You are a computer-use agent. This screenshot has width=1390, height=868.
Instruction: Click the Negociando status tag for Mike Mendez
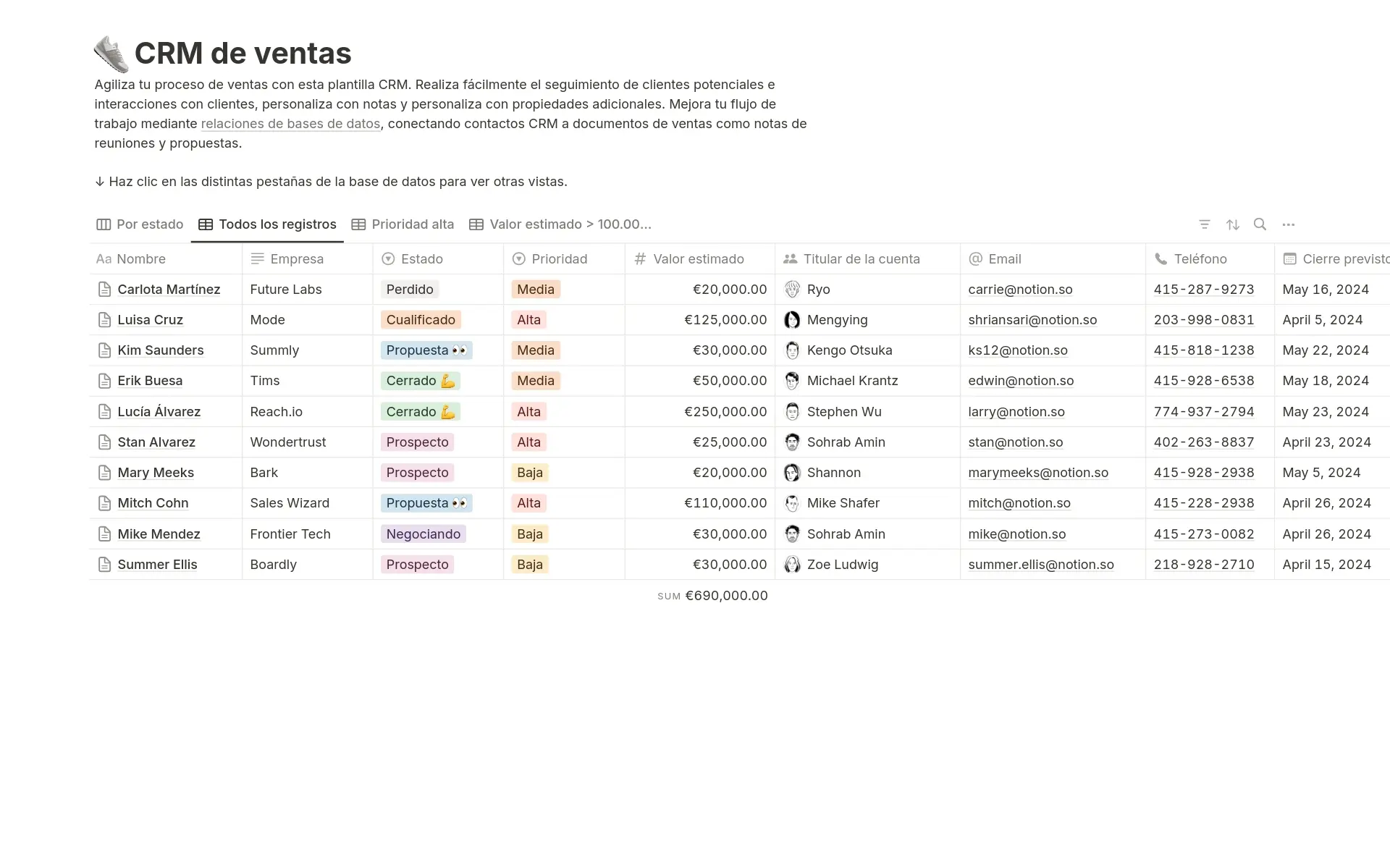pyautogui.click(x=423, y=534)
